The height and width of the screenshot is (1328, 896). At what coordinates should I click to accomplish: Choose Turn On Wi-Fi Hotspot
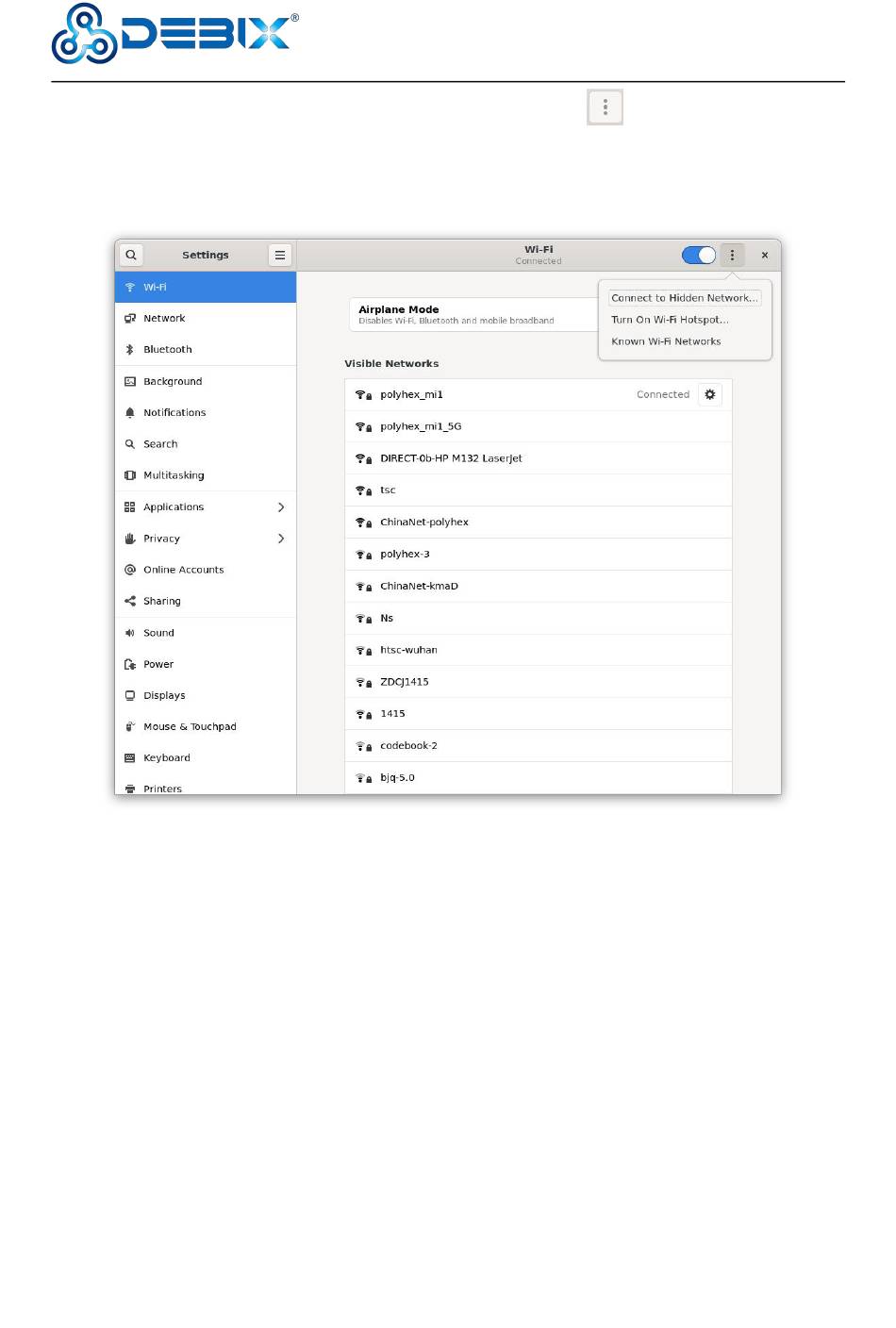(670, 320)
